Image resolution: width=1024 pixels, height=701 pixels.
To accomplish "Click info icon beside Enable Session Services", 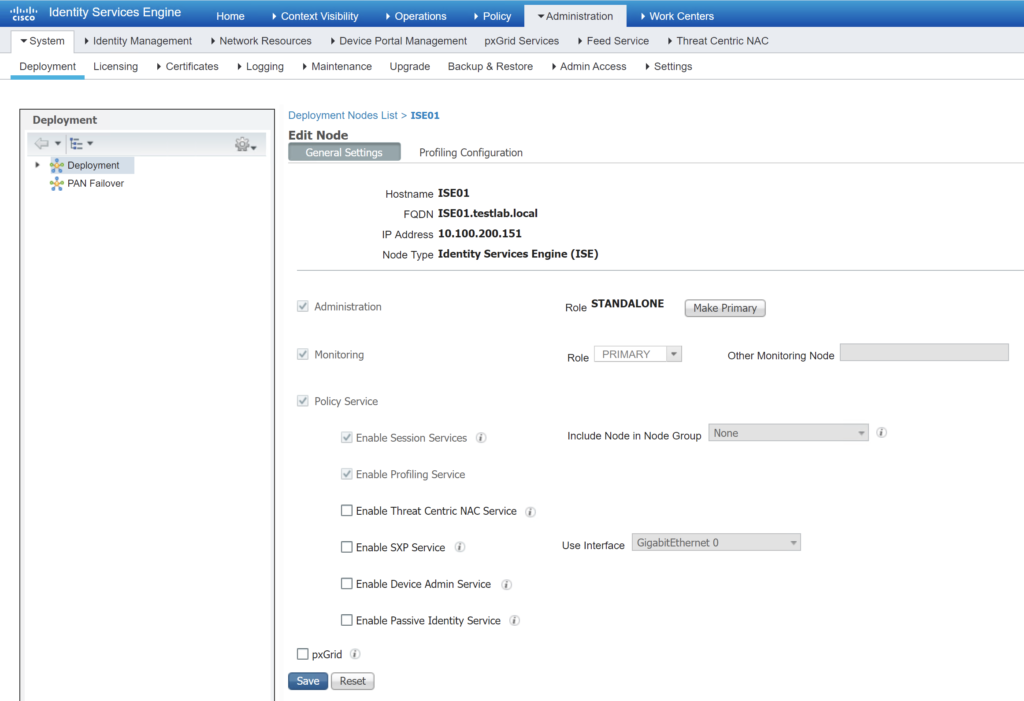I will tap(481, 438).
